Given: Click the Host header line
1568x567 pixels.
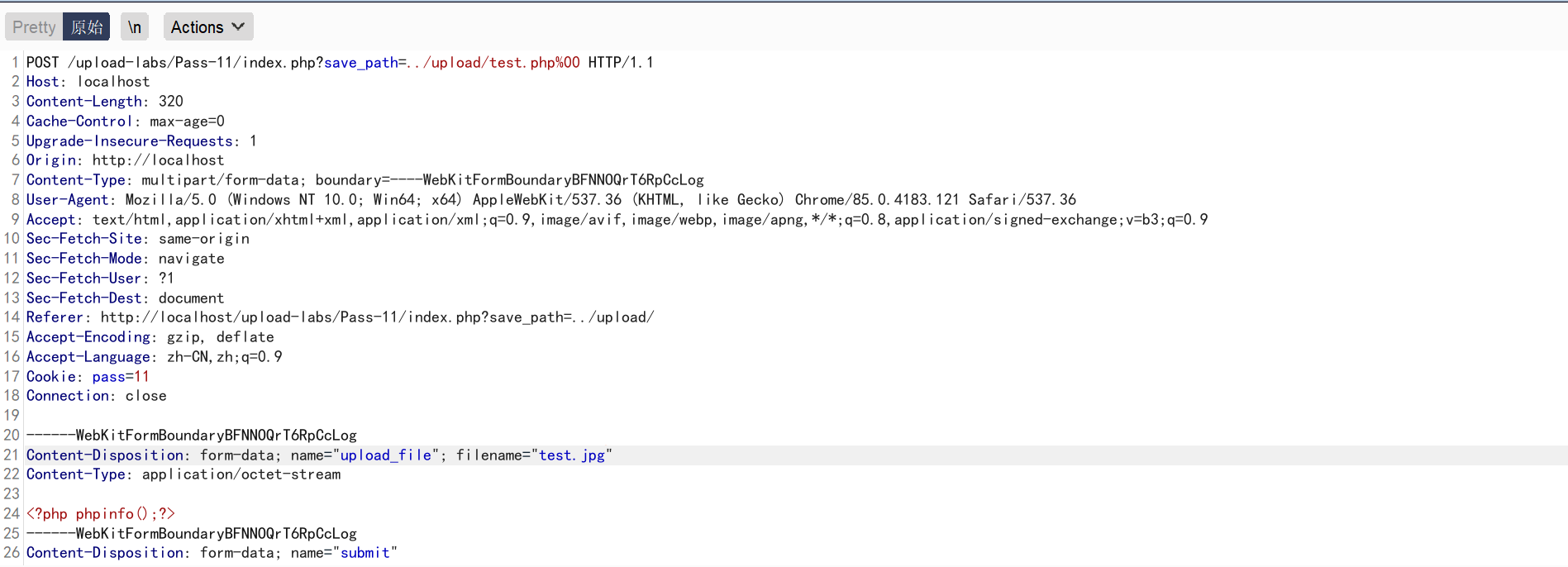Looking at the screenshot, I should tap(88, 82).
